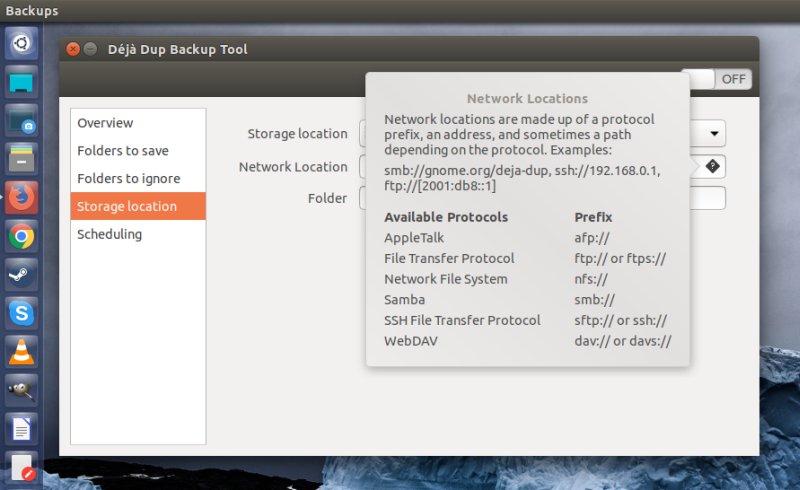The width and height of the screenshot is (800, 490).
Task: Click the Network Location help icon
Action: (x=712, y=166)
